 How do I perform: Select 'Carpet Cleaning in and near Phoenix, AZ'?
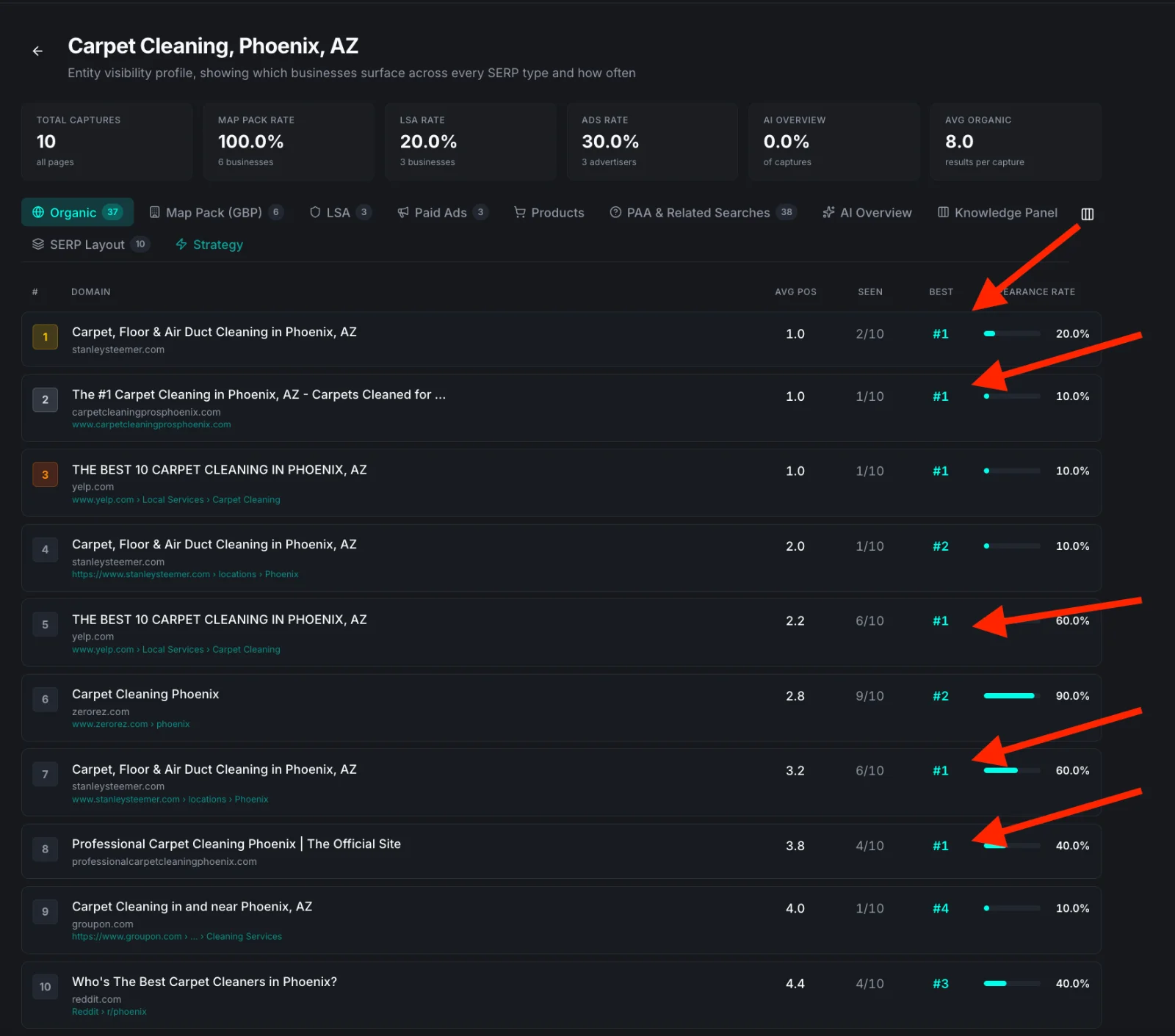pos(192,906)
